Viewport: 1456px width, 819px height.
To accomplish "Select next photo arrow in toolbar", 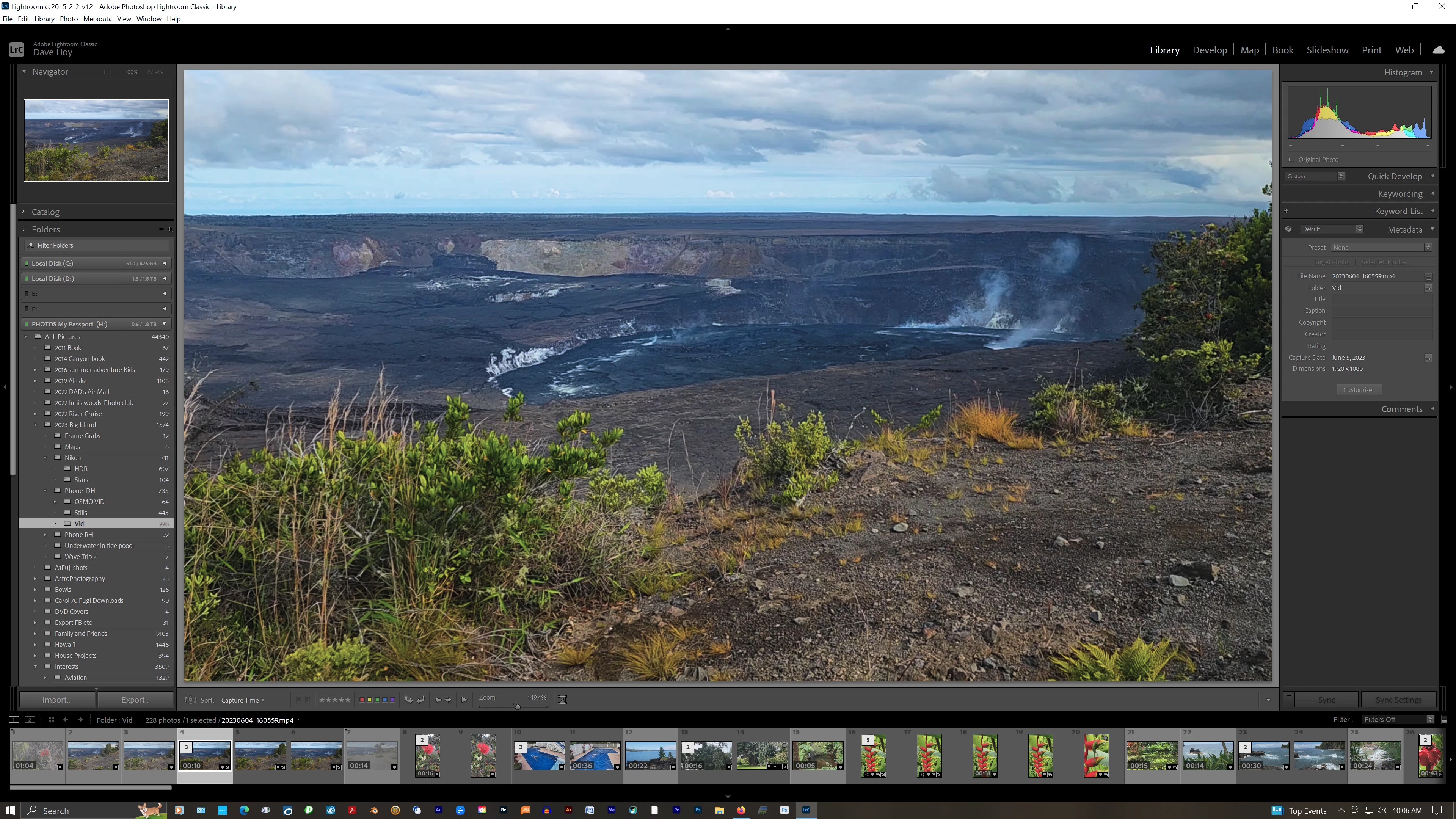I will (x=448, y=700).
